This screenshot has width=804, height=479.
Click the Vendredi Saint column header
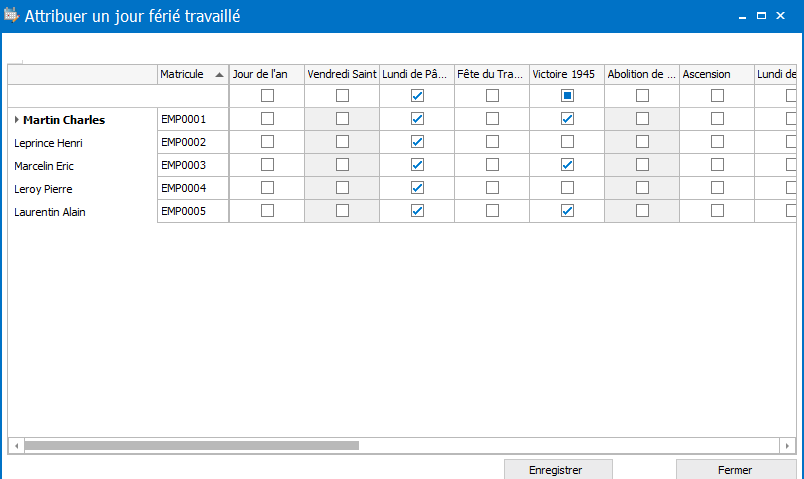click(342, 74)
